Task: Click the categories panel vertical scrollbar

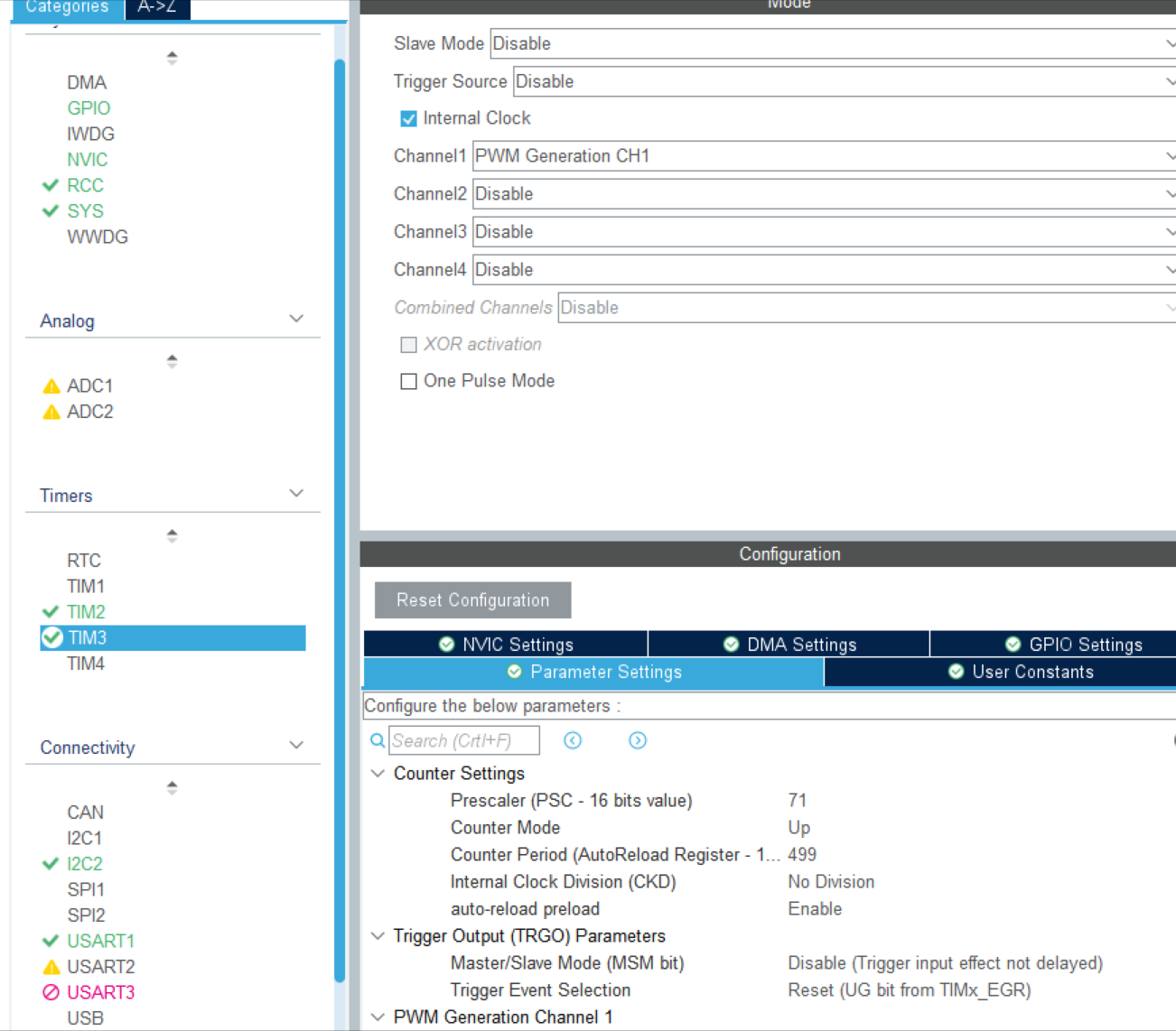Action: point(340,520)
